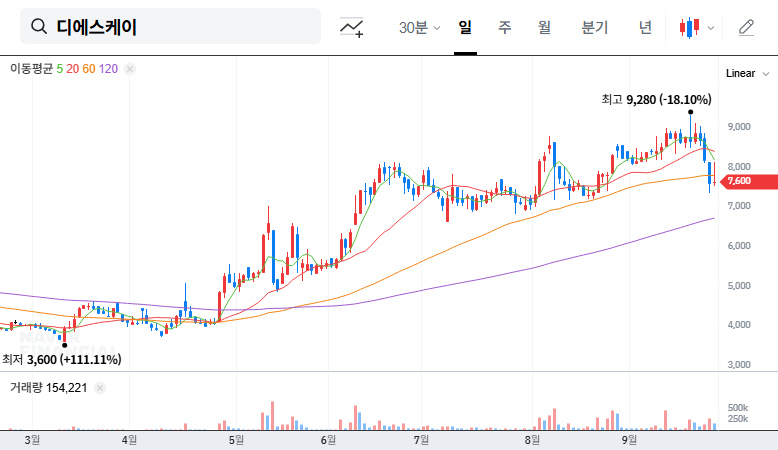Switch to the 주 weekly tab
Viewport: 778px width, 450px height.
(505, 27)
